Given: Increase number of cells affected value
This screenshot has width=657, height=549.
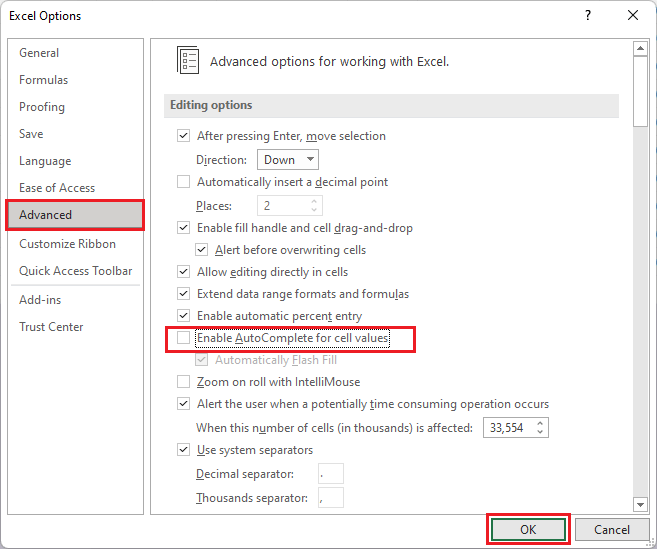Looking at the screenshot, I should (540, 424).
